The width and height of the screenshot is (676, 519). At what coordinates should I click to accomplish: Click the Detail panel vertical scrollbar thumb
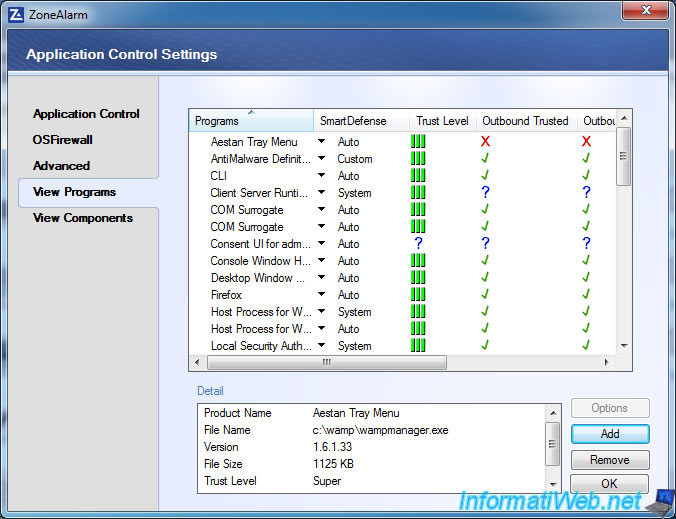point(552,444)
